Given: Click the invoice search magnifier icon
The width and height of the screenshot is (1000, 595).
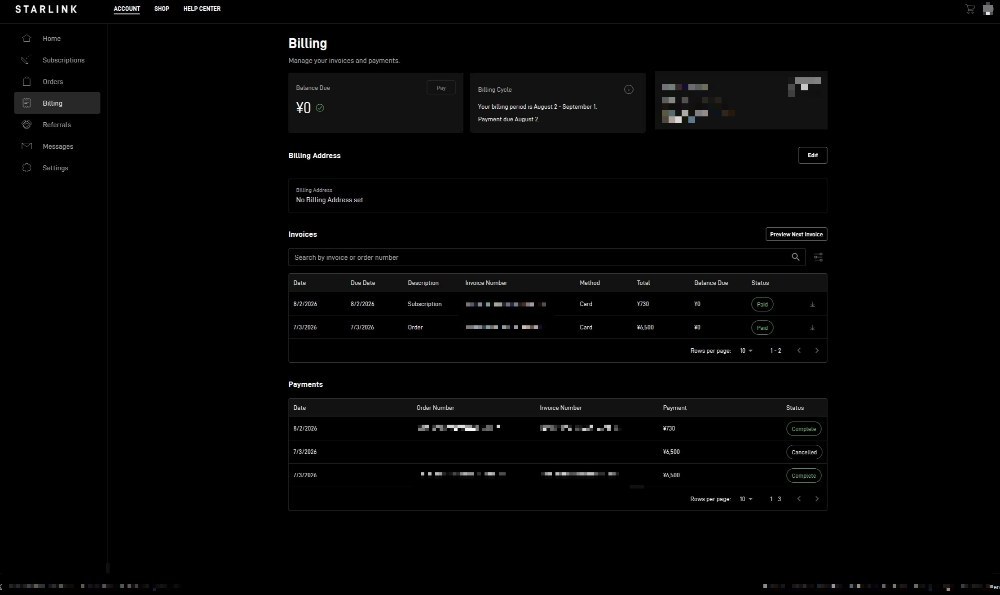Looking at the screenshot, I should [x=795, y=257].
